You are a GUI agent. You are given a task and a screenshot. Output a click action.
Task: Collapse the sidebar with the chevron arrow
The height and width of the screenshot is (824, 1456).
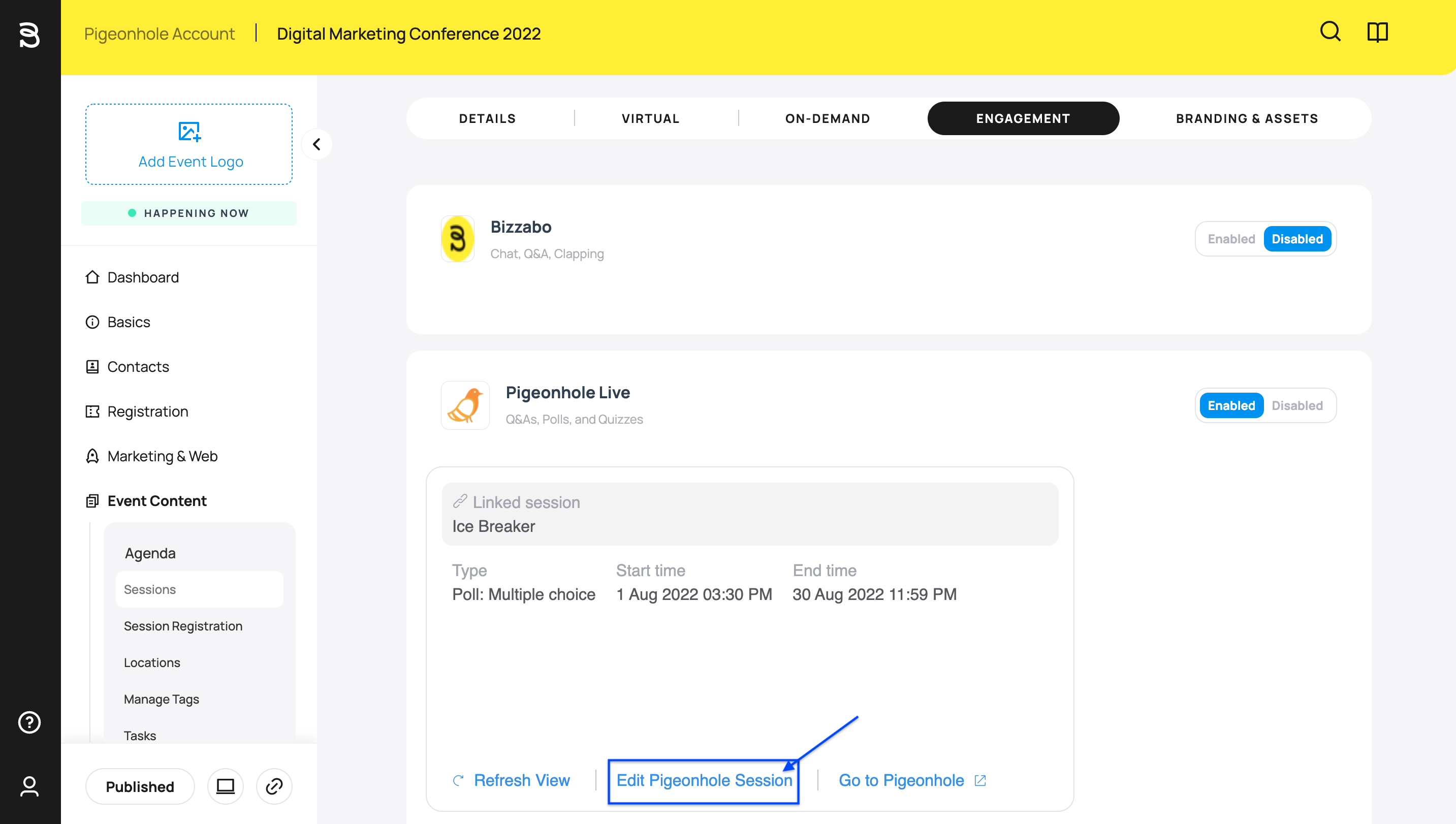click(x=316, y=144)
